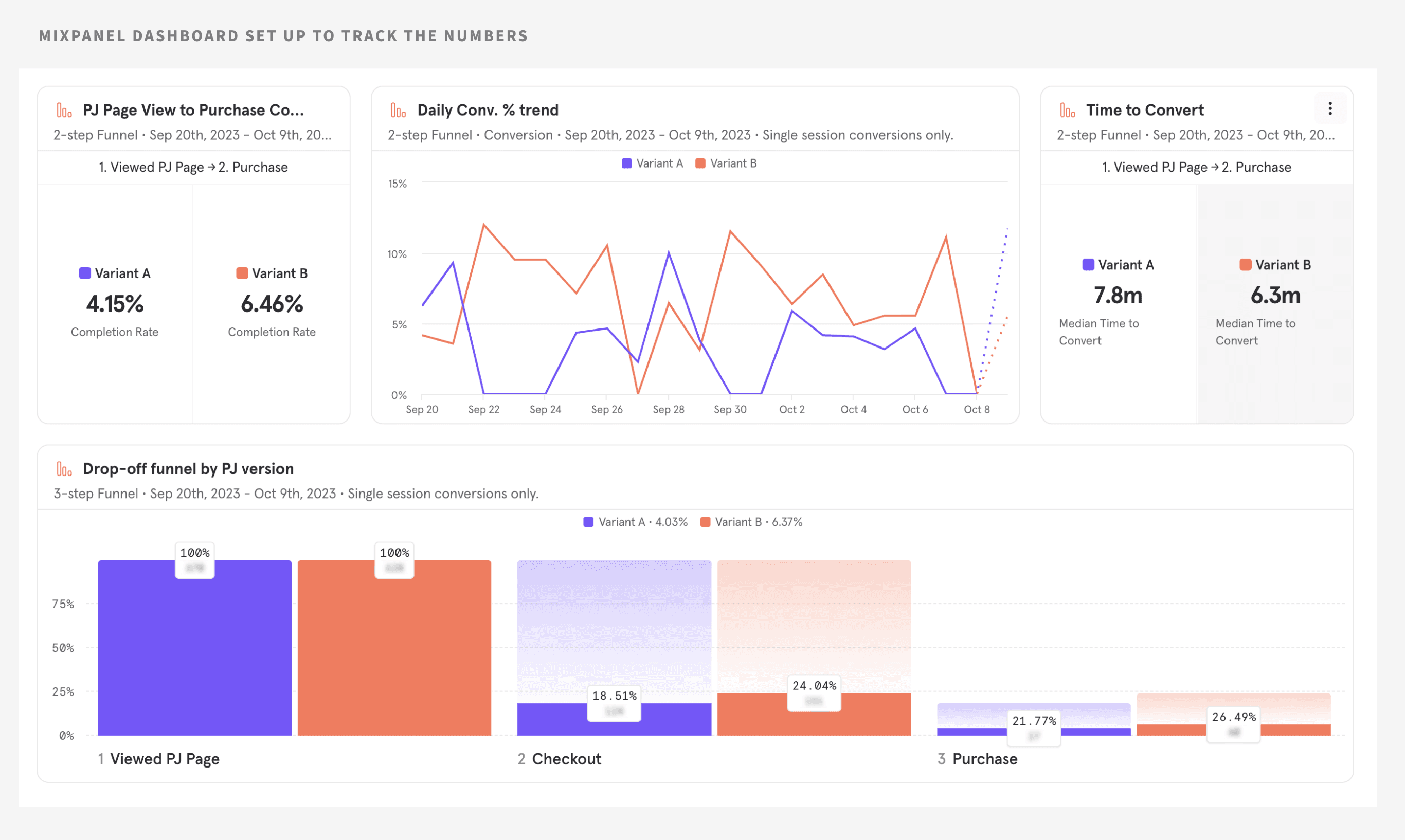The height and width of the screenshot is (840, 1405).
Task: Click the 15% y-axis label in trend chart
Action: pos(398,184)
